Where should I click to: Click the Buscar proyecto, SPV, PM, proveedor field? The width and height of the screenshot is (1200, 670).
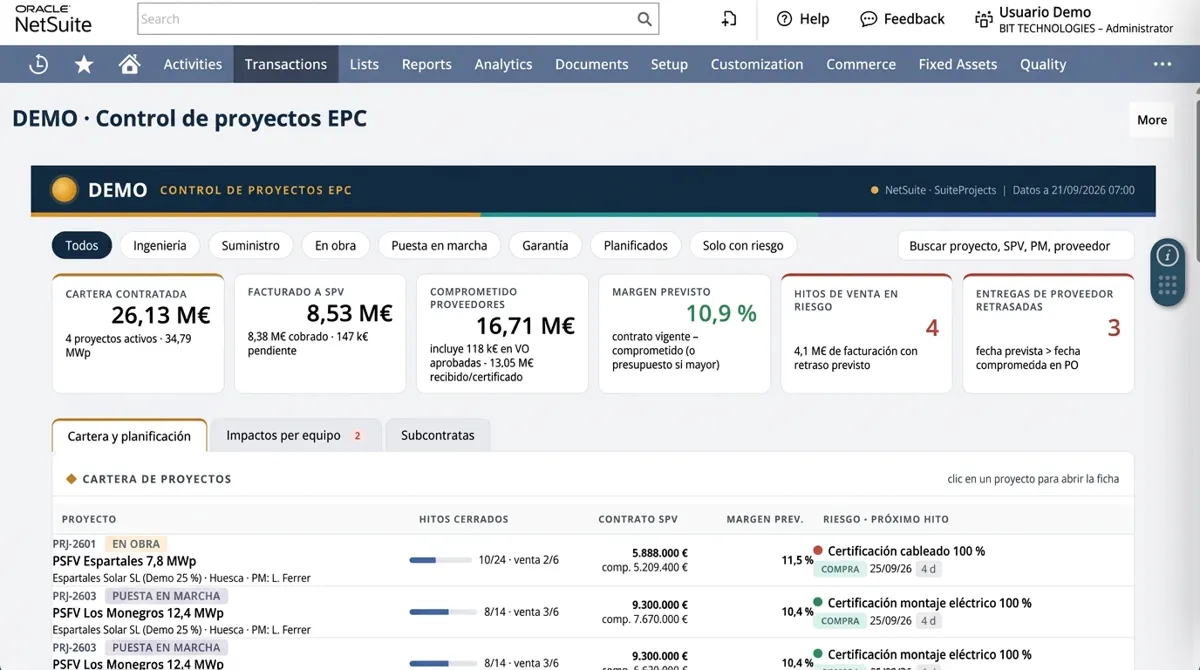tap(1016, 245)
